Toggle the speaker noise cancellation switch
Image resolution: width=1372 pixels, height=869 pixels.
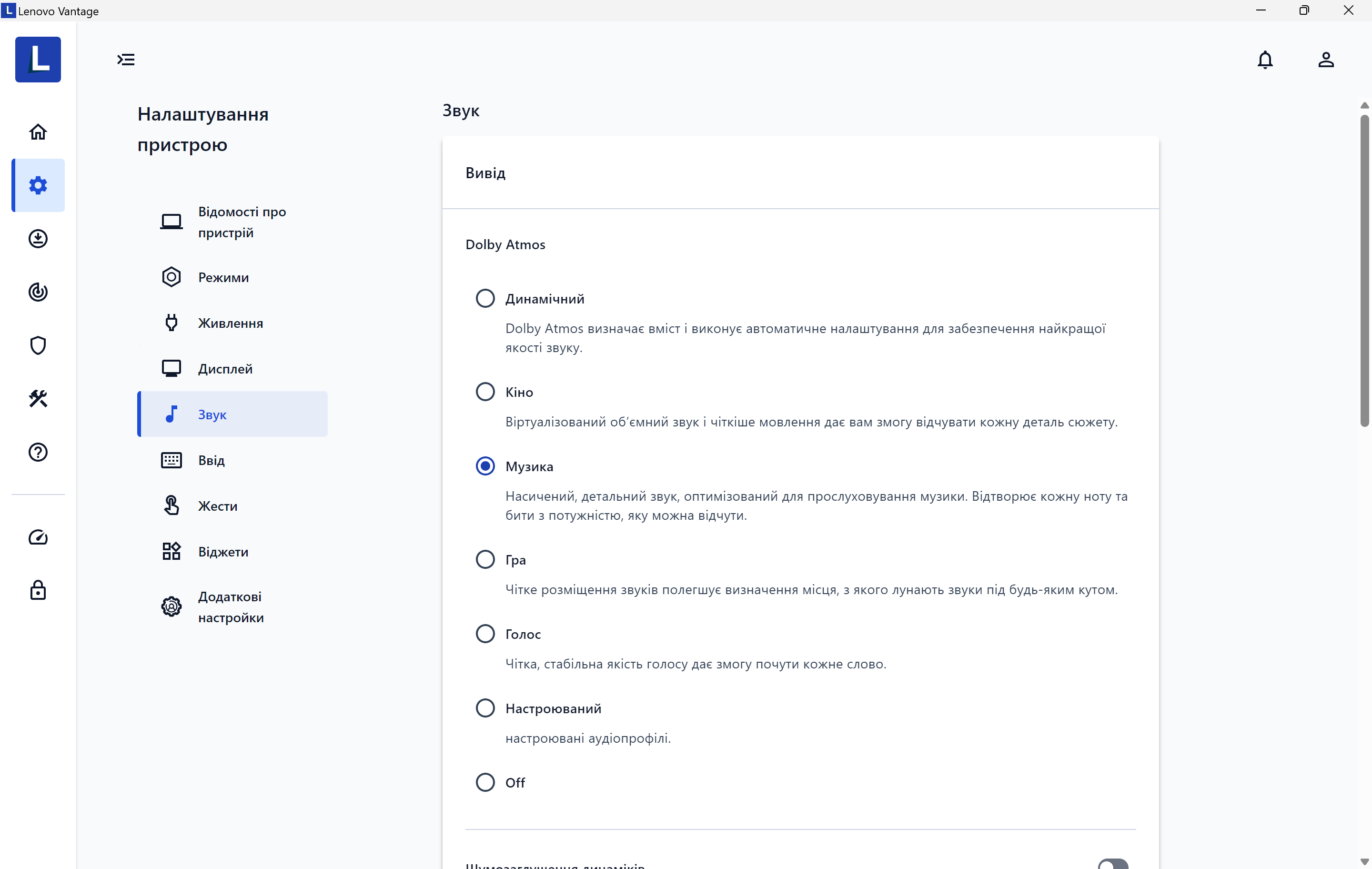click(x=1112, y=864)
